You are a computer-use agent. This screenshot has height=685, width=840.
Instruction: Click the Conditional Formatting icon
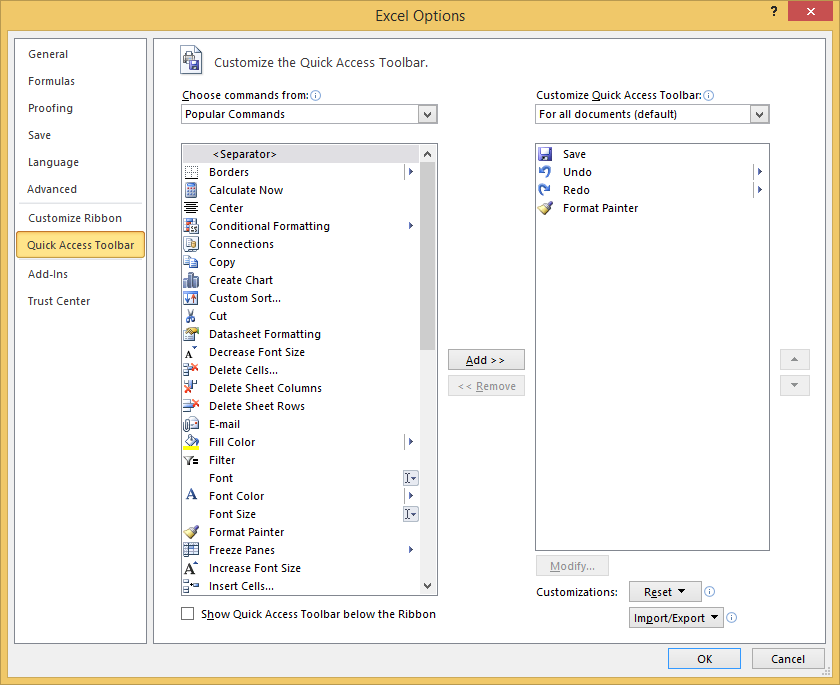click(x=191, y=226)
